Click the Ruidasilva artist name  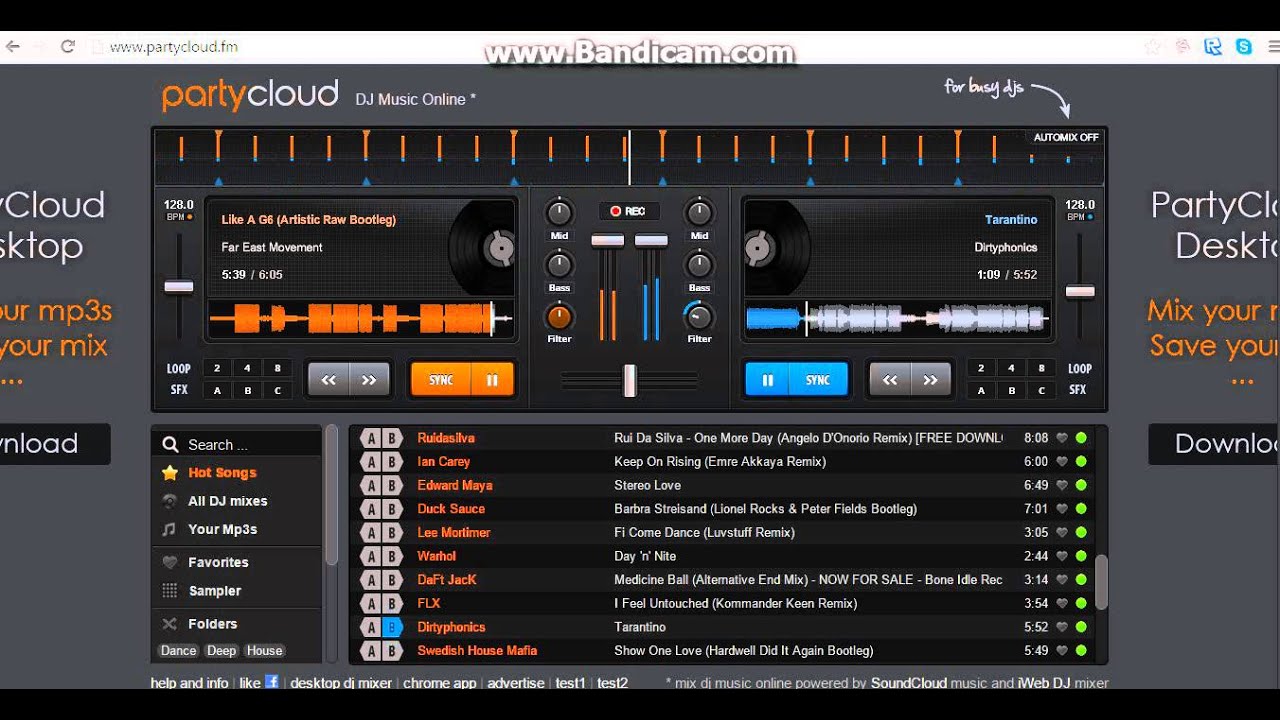(x=446, y=438)
